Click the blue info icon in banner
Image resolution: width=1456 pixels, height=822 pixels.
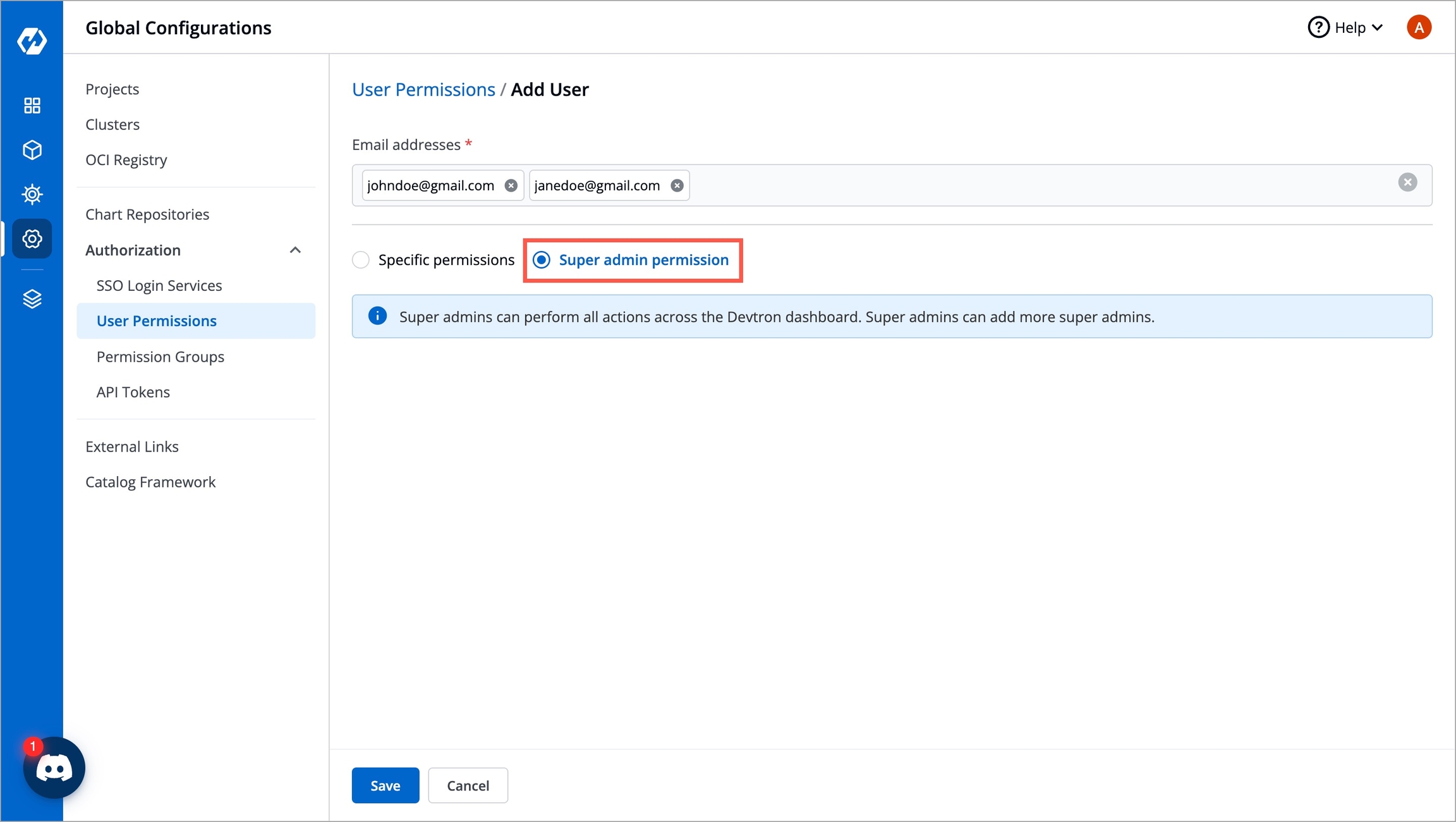coord(377,316)
